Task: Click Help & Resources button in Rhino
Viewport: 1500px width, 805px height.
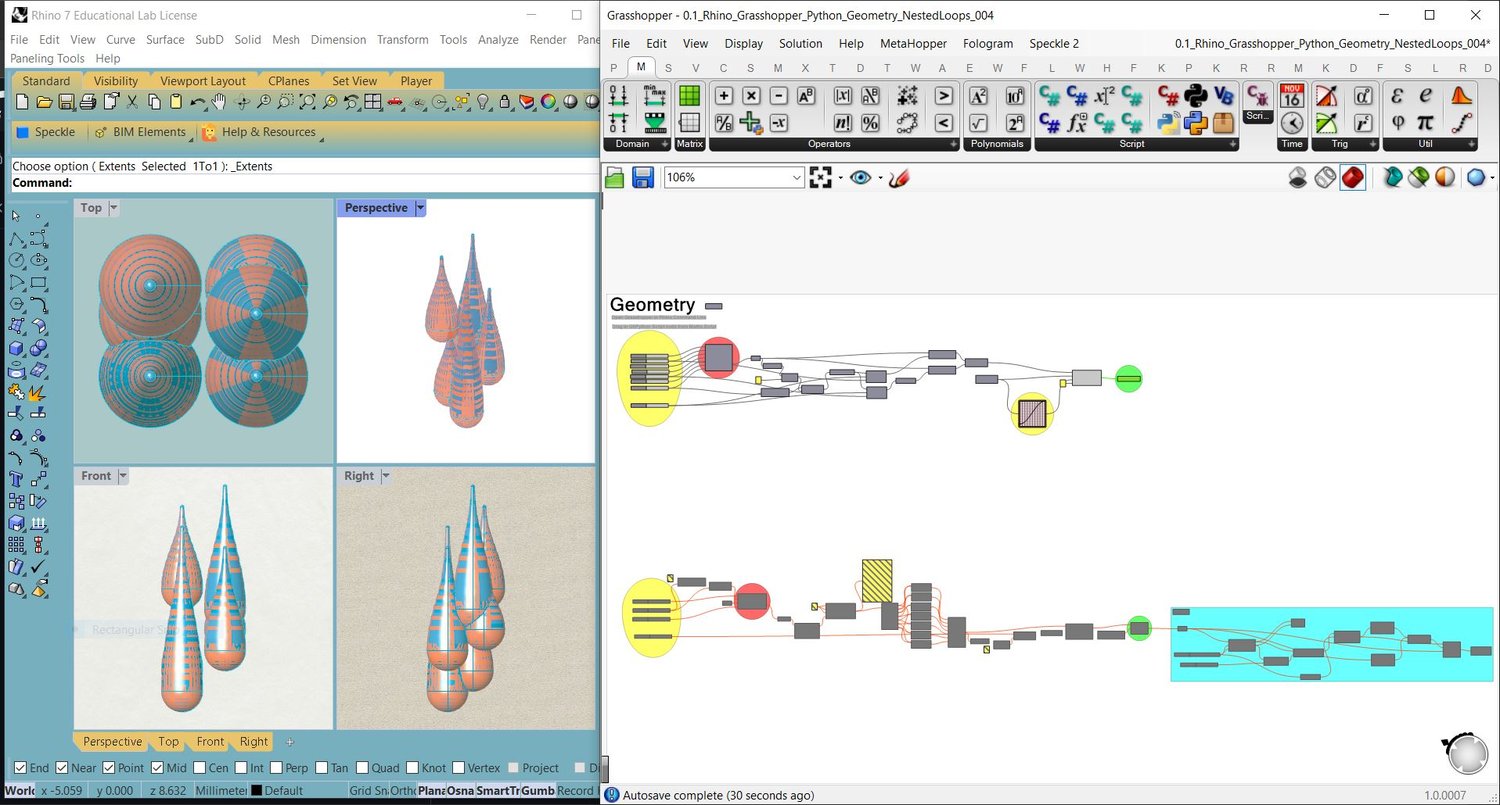Action: click(x=259, y=132)
